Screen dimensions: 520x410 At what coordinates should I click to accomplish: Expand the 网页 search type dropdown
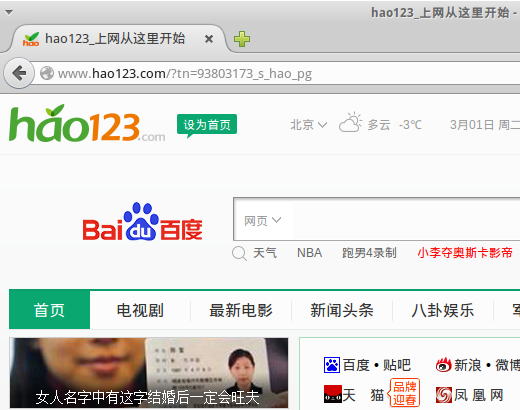(x=263, y=221)
